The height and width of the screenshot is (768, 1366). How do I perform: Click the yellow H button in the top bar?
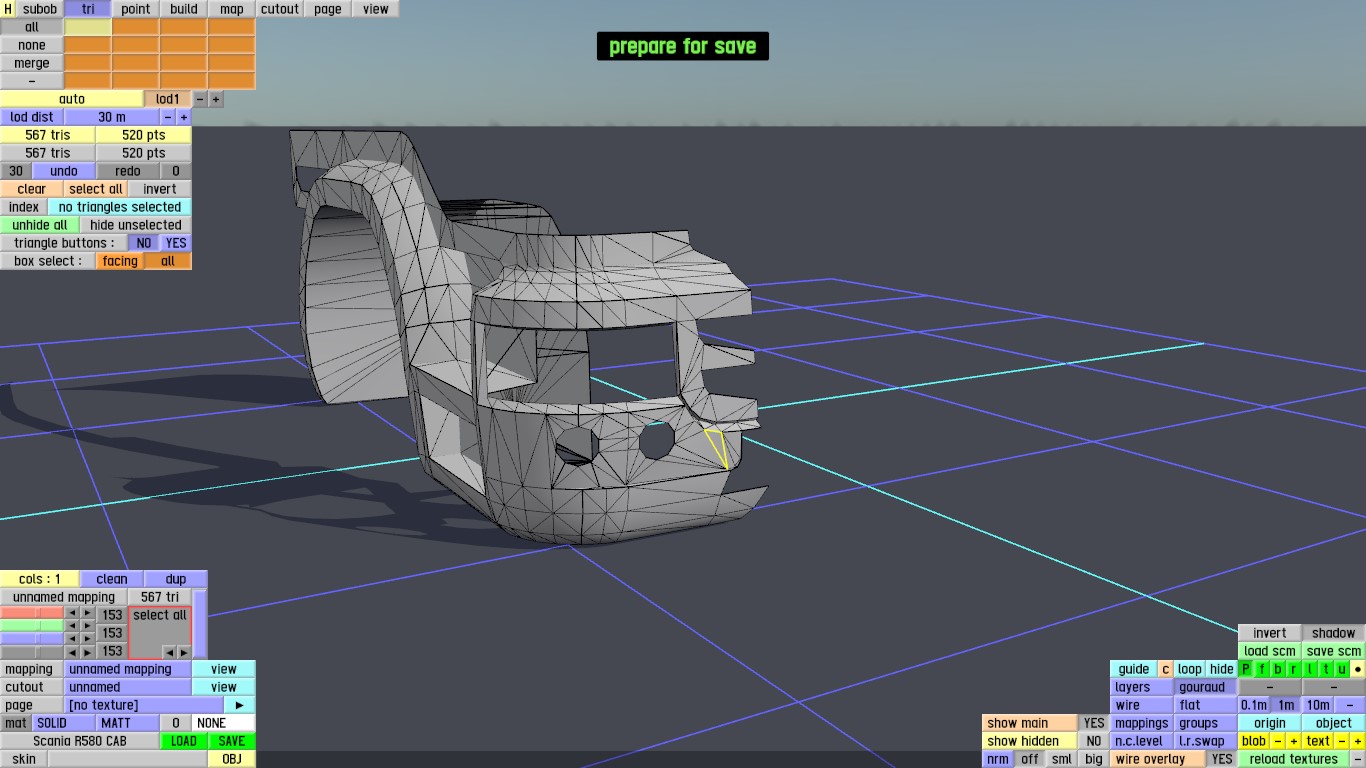[x=8, y=9]
